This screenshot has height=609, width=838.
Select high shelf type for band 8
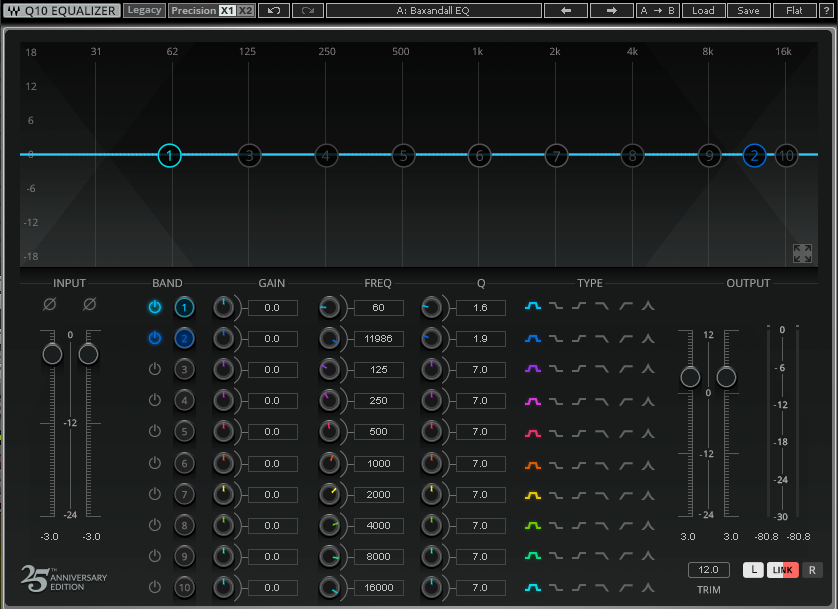coord(579,526)
